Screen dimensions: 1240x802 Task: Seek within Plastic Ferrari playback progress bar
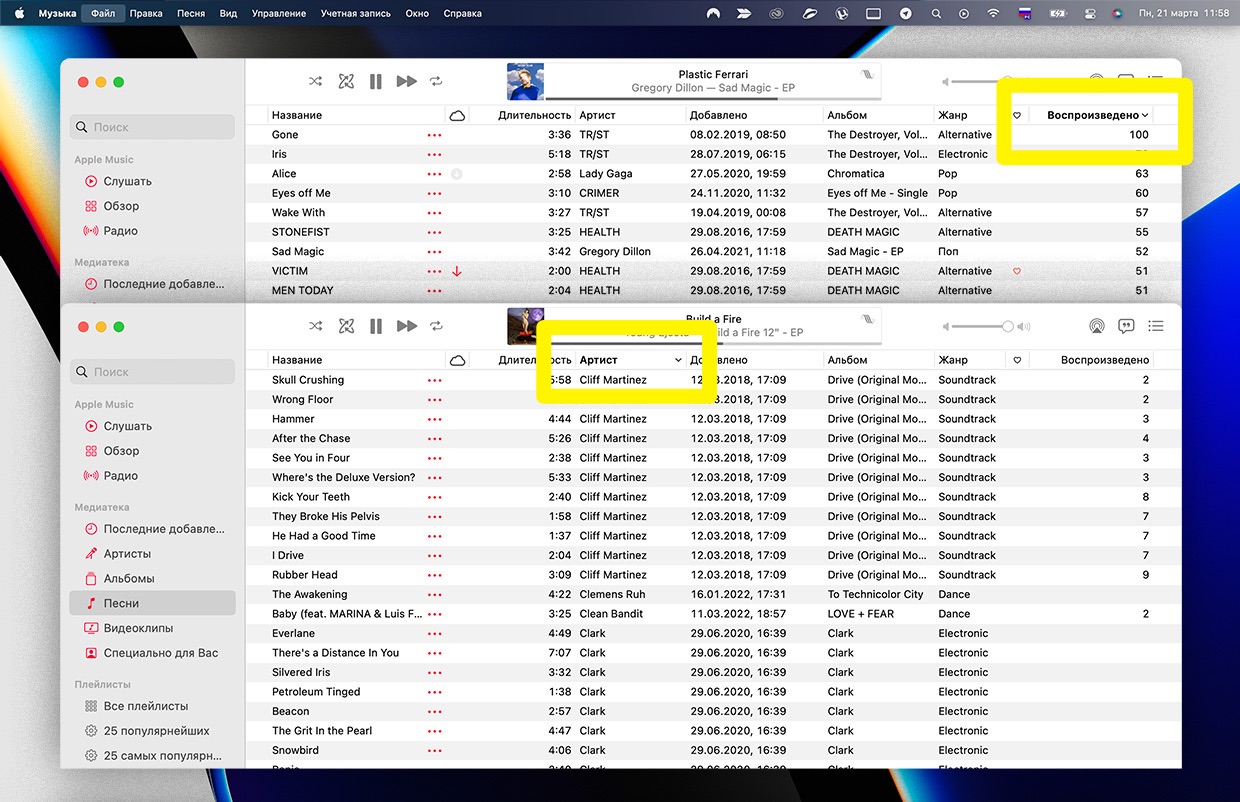click(713, 99)
